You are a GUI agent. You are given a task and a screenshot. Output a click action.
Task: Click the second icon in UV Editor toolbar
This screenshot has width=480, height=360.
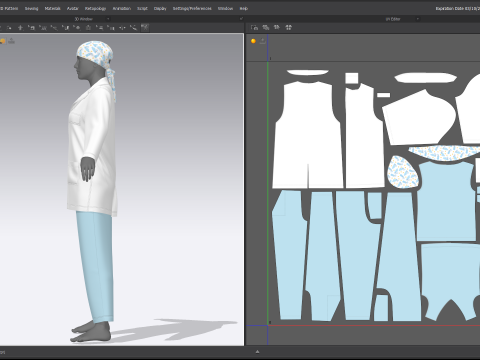pyautogui.click(x=266, y=28)
